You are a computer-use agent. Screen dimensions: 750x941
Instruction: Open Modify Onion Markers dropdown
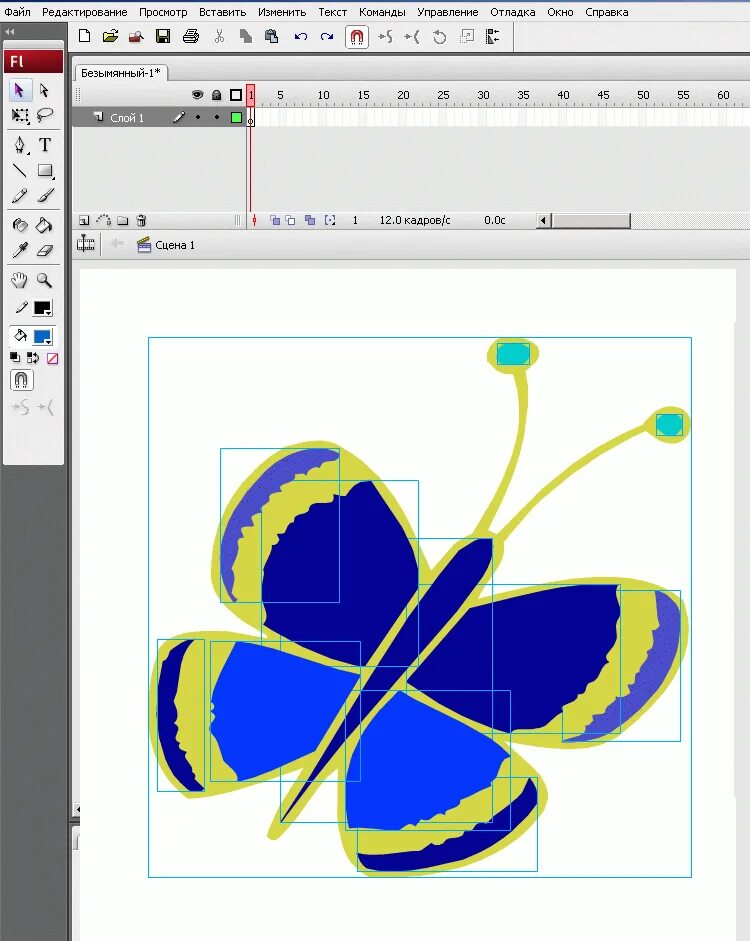pyautogui.click(x=330, y=220)
